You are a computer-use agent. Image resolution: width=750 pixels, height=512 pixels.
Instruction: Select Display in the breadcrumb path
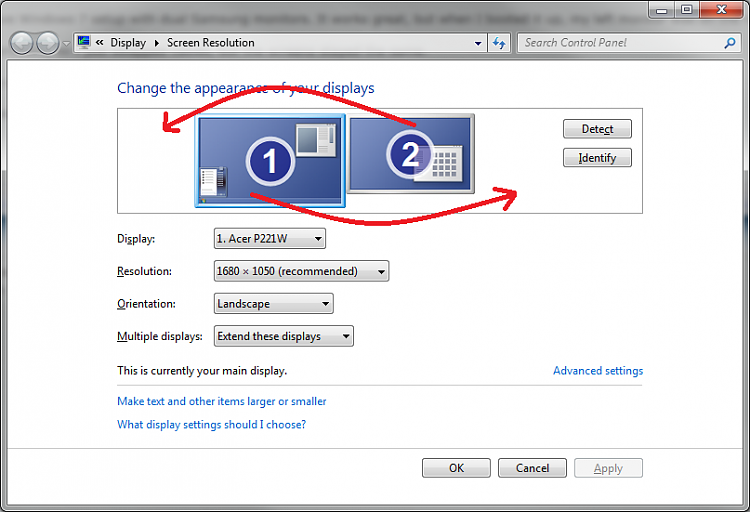[128, 43]
